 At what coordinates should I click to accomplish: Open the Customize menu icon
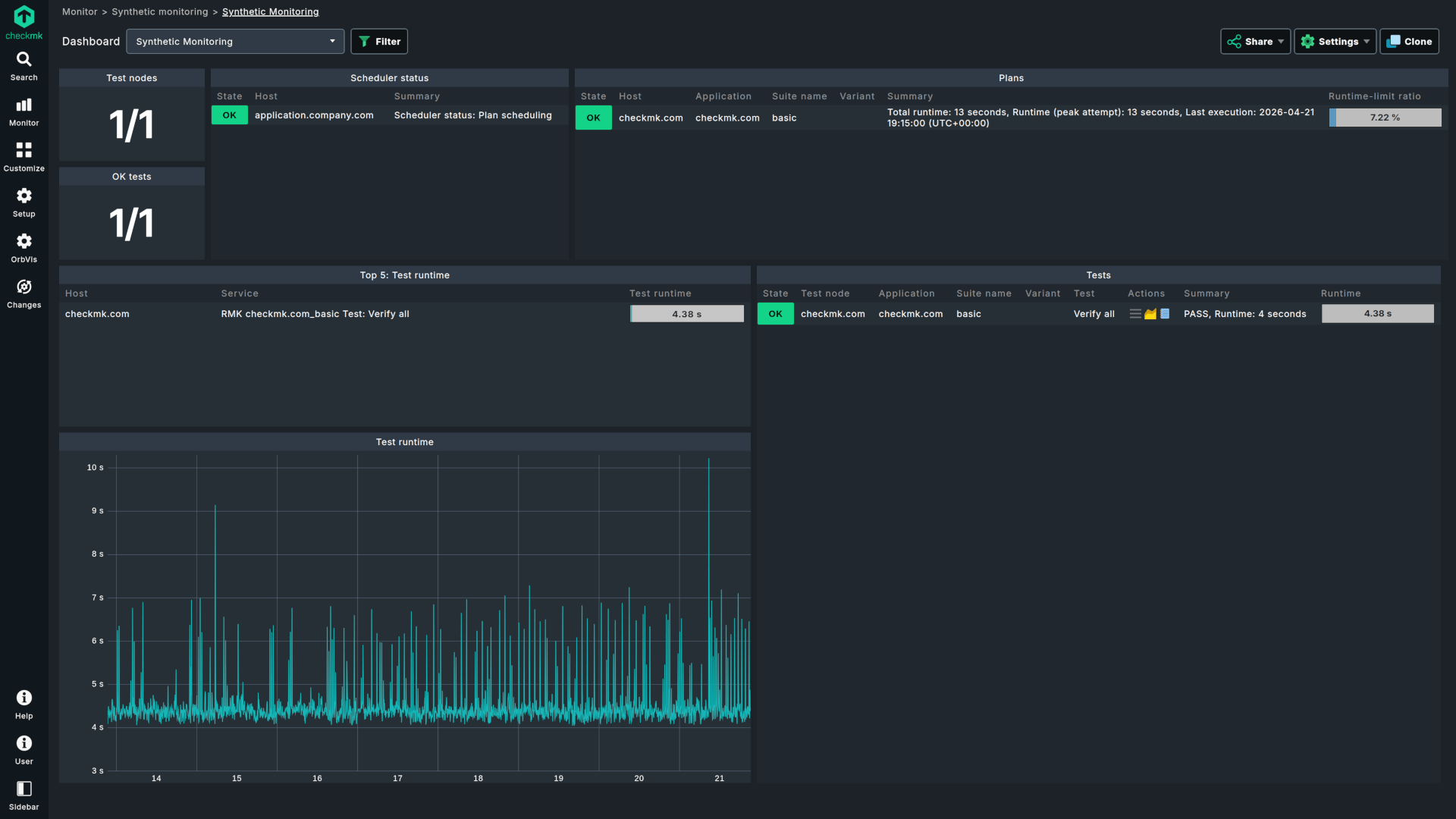(x=24, y=157)
